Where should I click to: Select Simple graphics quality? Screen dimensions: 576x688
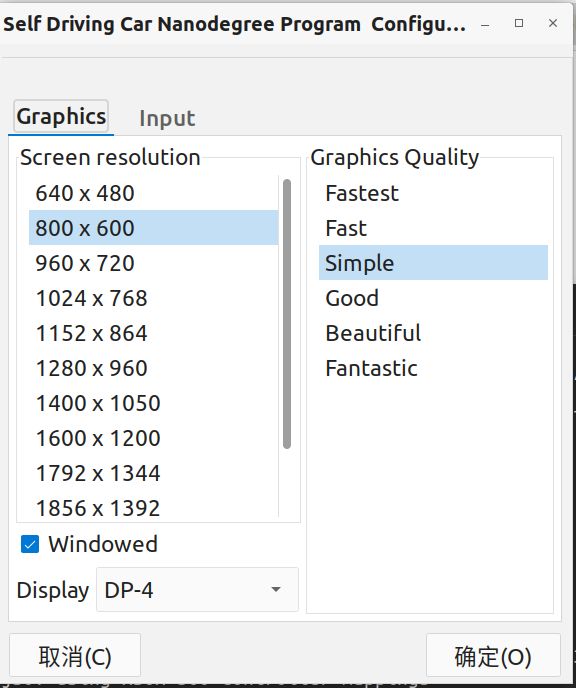pos(433,263)
